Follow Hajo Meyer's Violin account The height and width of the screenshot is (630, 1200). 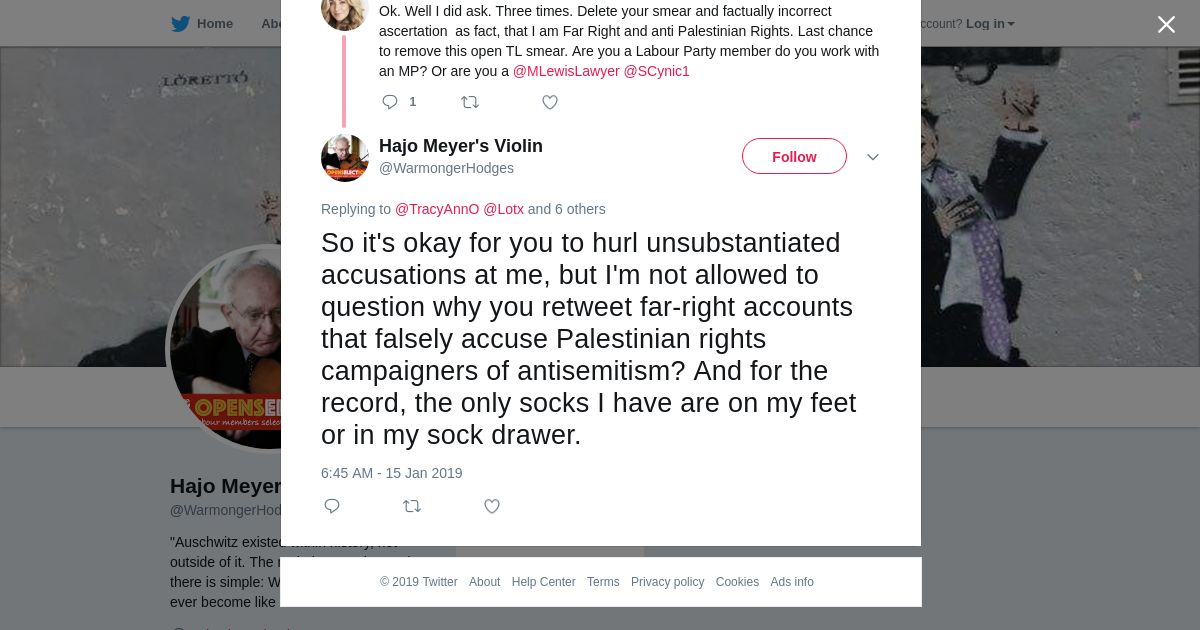click(794, 157)
